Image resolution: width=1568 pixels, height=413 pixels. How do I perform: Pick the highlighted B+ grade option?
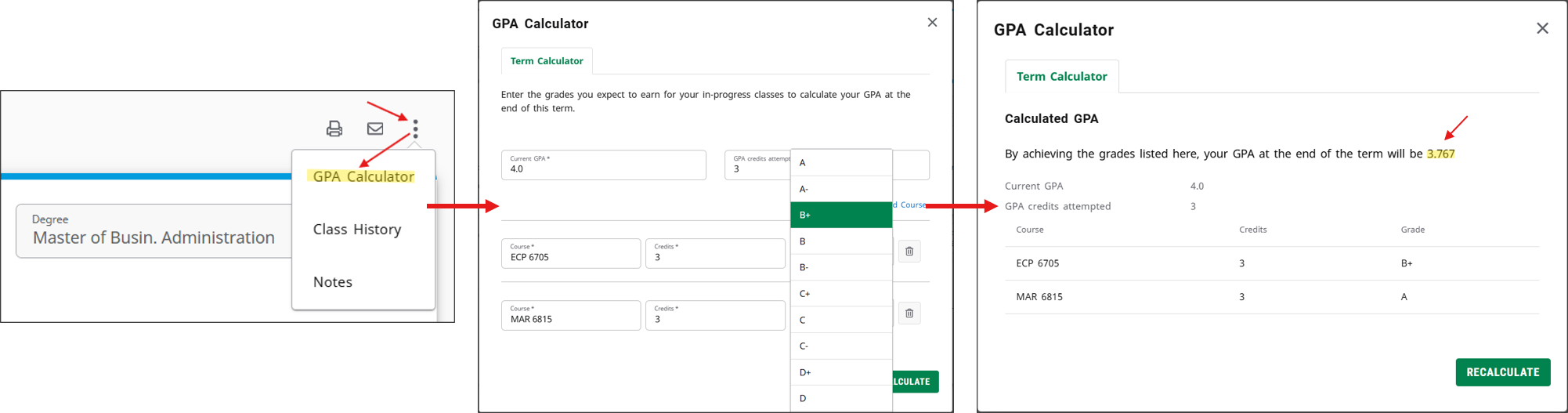pos(840,215)
